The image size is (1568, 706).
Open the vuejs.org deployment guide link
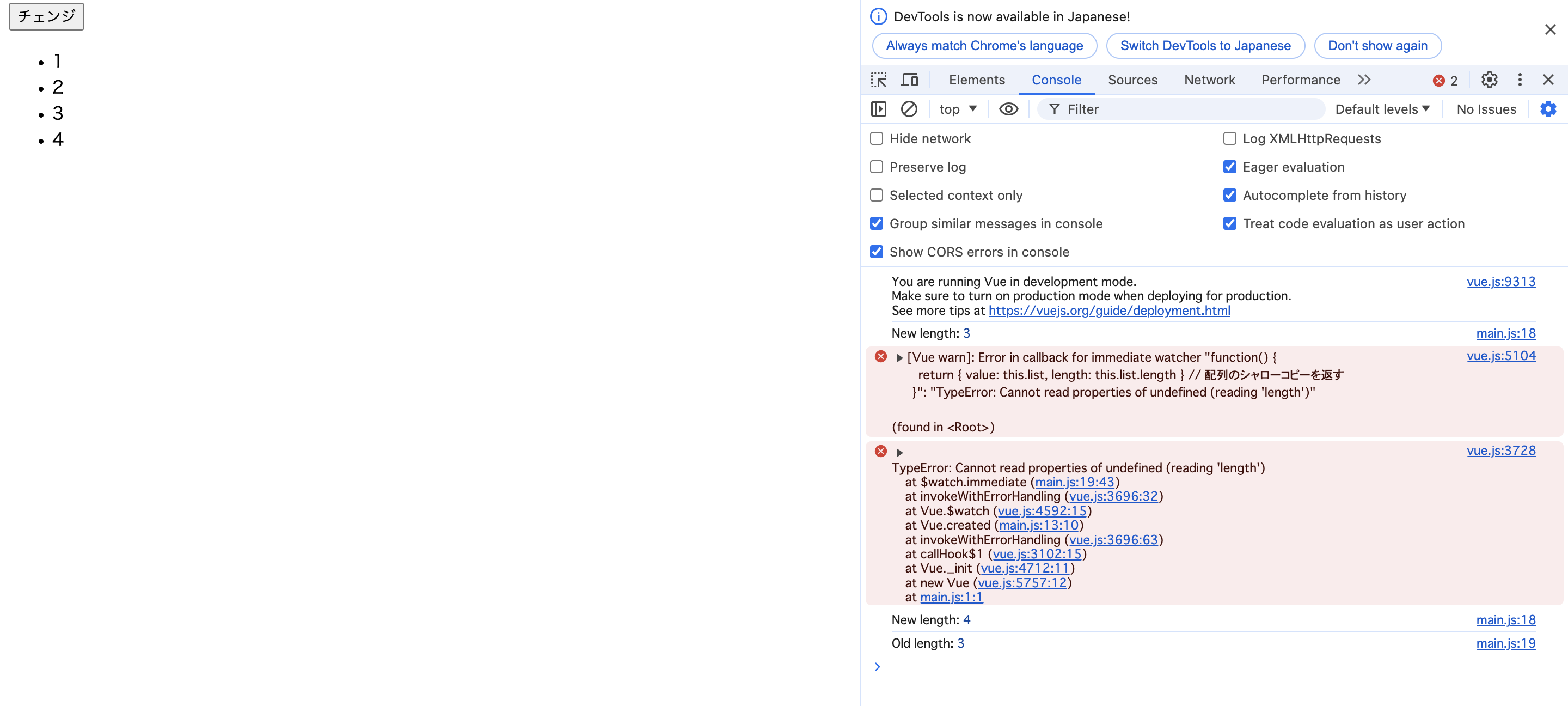1109,311
